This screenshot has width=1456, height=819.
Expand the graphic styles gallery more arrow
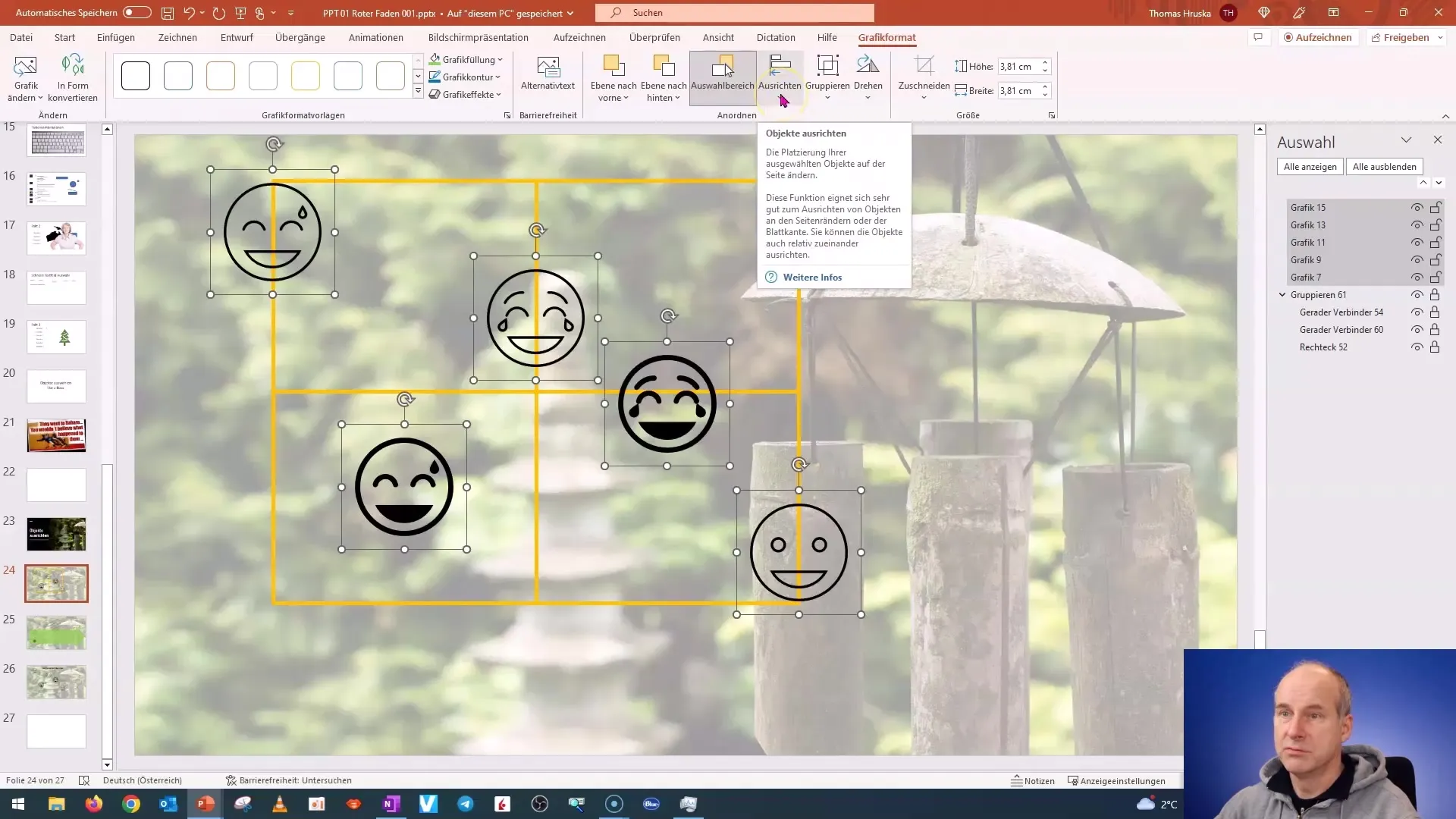(x=418, y=92)
